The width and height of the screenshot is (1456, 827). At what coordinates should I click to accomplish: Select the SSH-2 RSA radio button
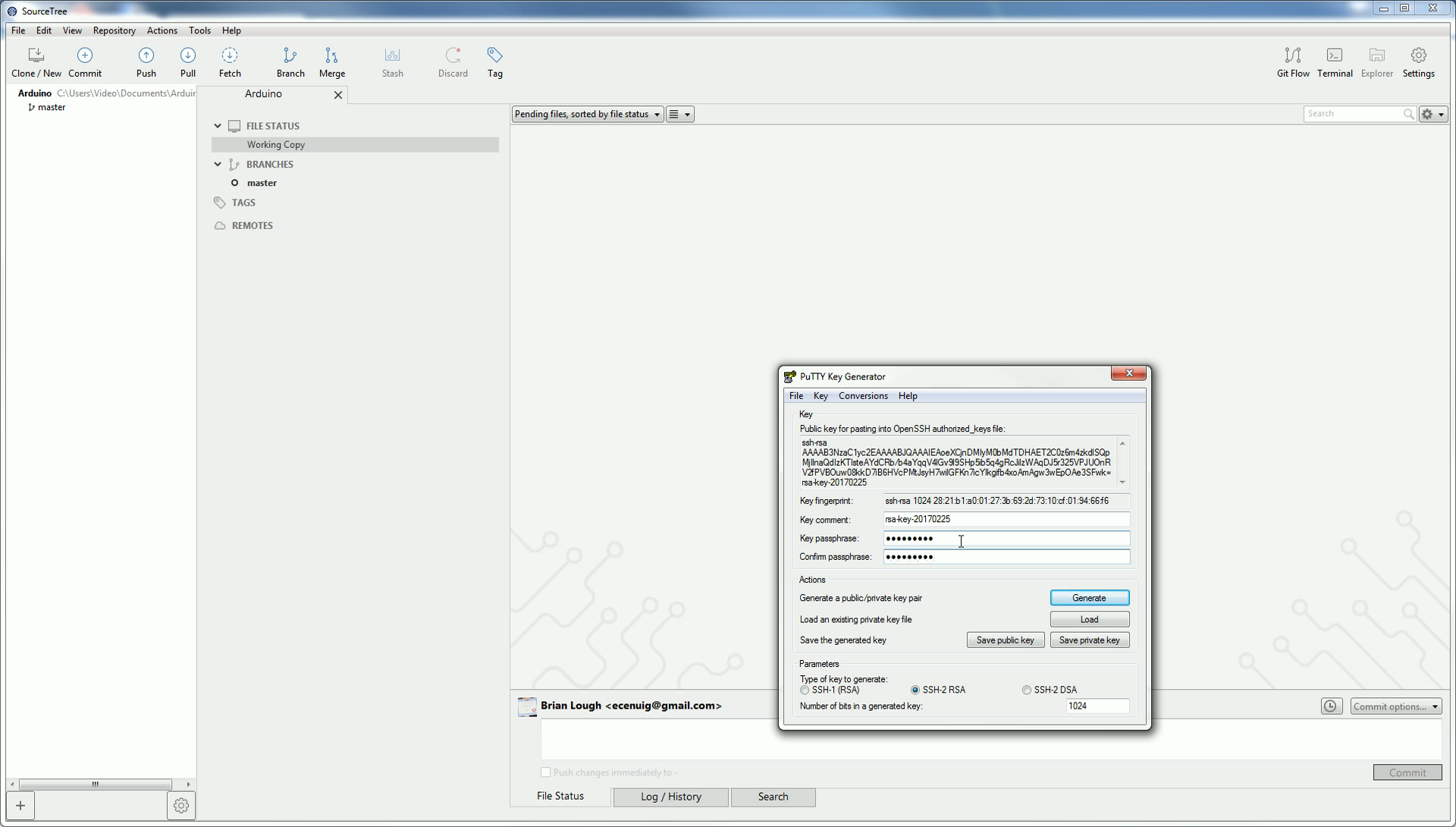pyautogui.click(x=915, y=690)
